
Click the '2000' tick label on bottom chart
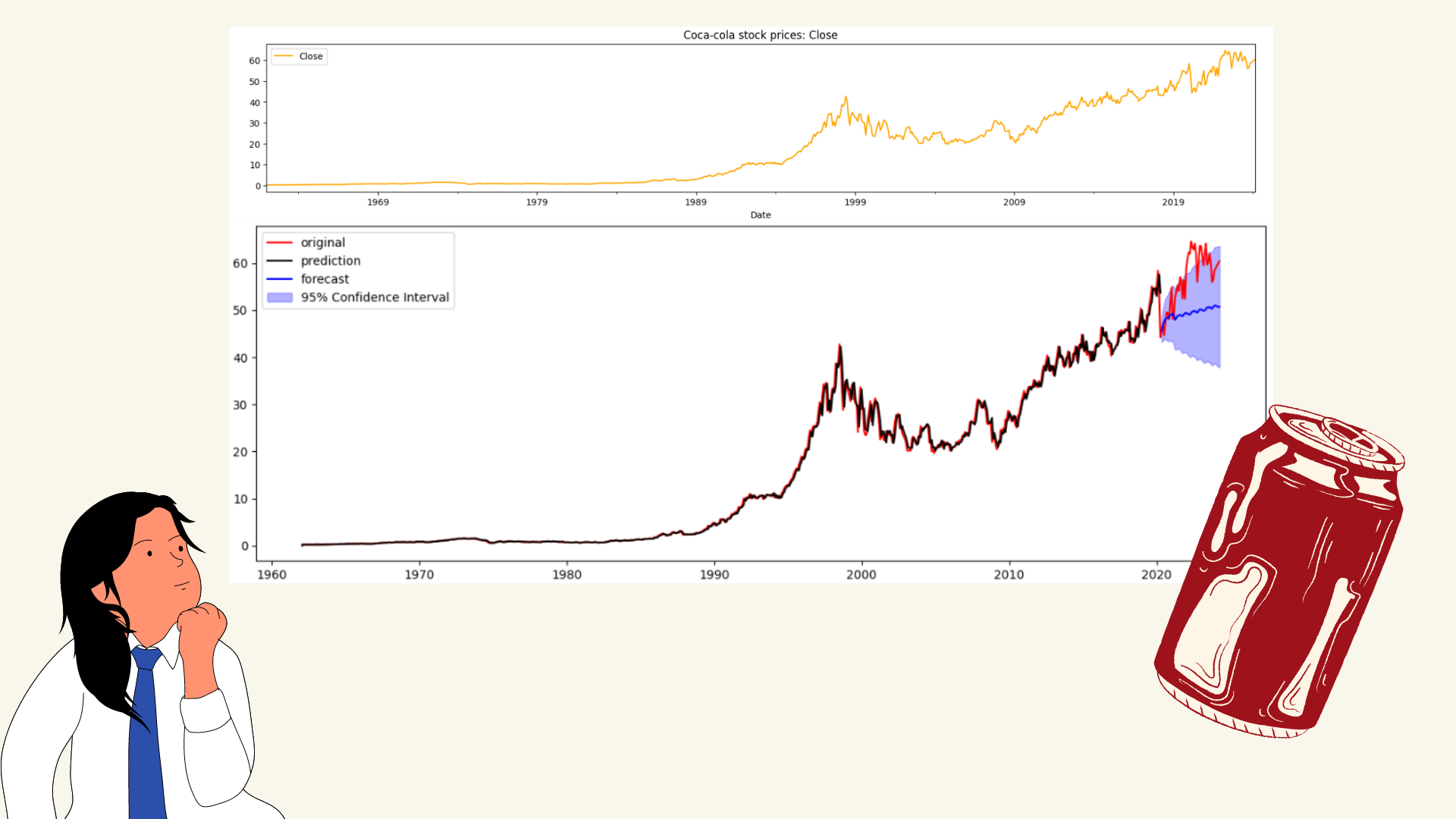pos(861,575)
